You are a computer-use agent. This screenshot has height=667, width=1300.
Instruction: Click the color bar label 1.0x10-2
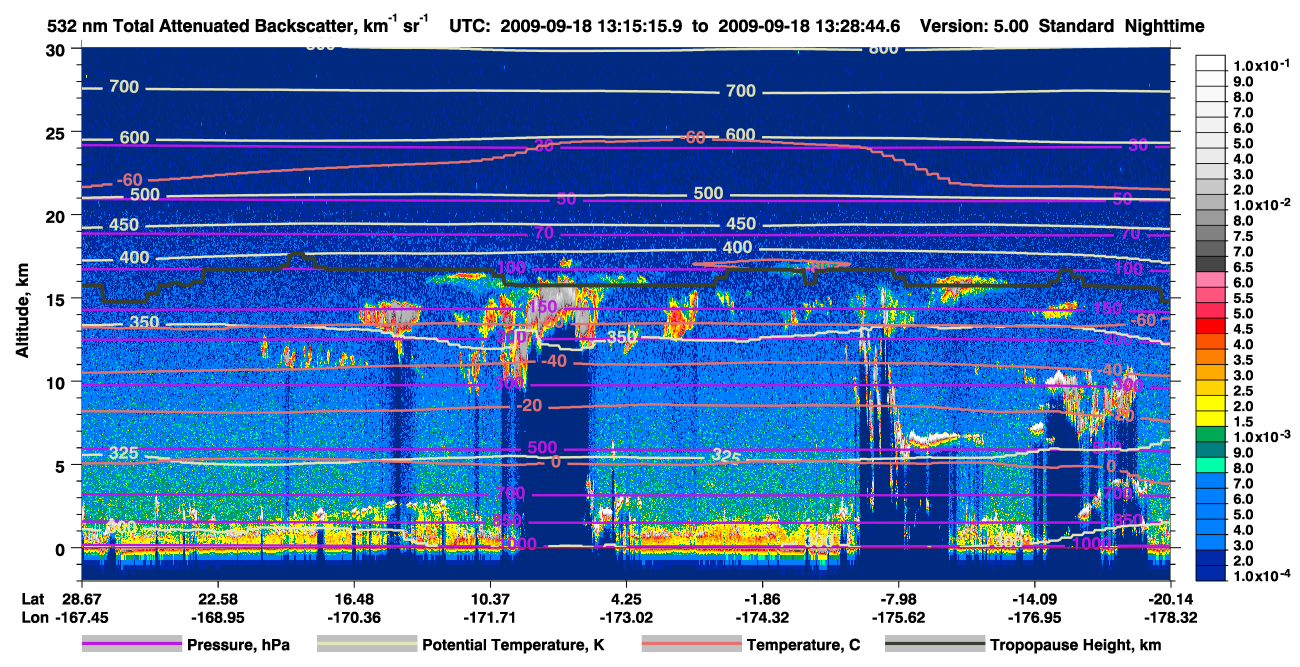point(1264,204)
